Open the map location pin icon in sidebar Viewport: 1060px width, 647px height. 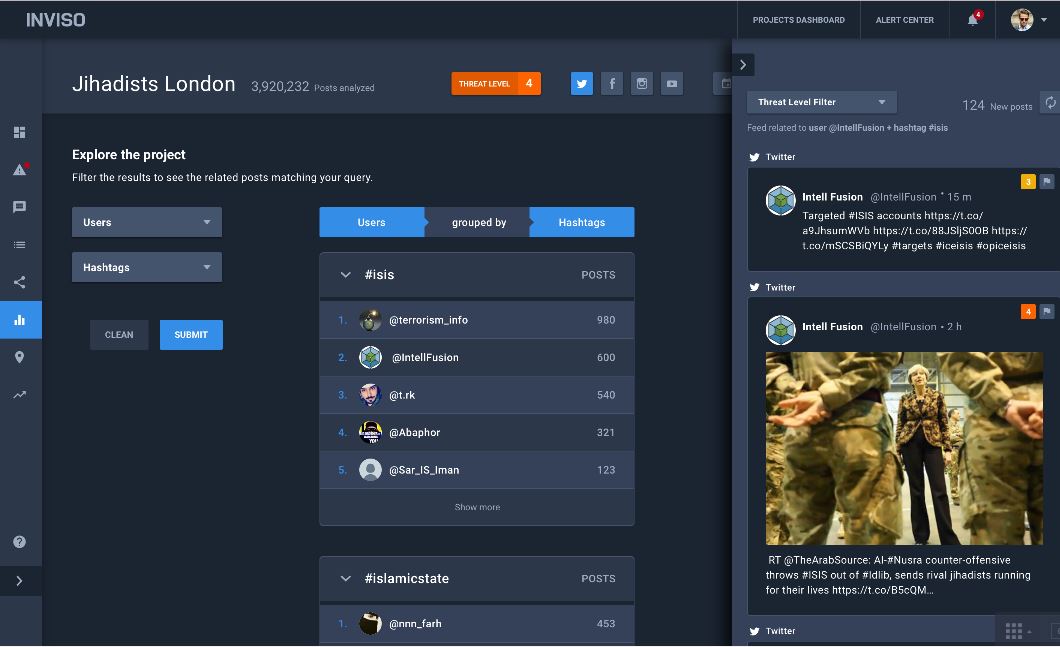pos(19,357)
